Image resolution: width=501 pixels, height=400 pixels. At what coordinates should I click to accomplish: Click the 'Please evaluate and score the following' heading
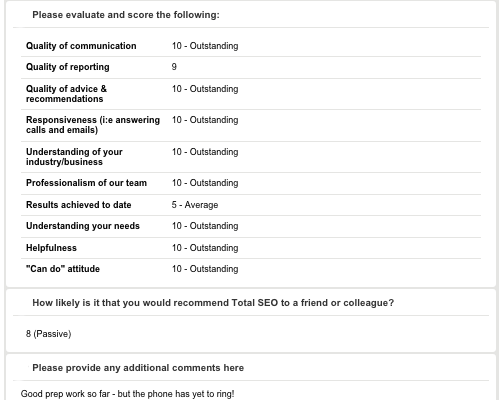[x=126, y=15]
